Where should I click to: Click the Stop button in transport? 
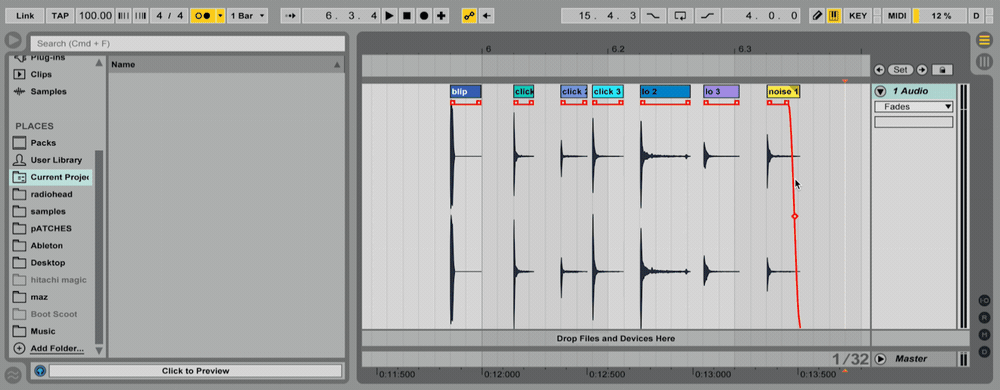pos(406,16)
